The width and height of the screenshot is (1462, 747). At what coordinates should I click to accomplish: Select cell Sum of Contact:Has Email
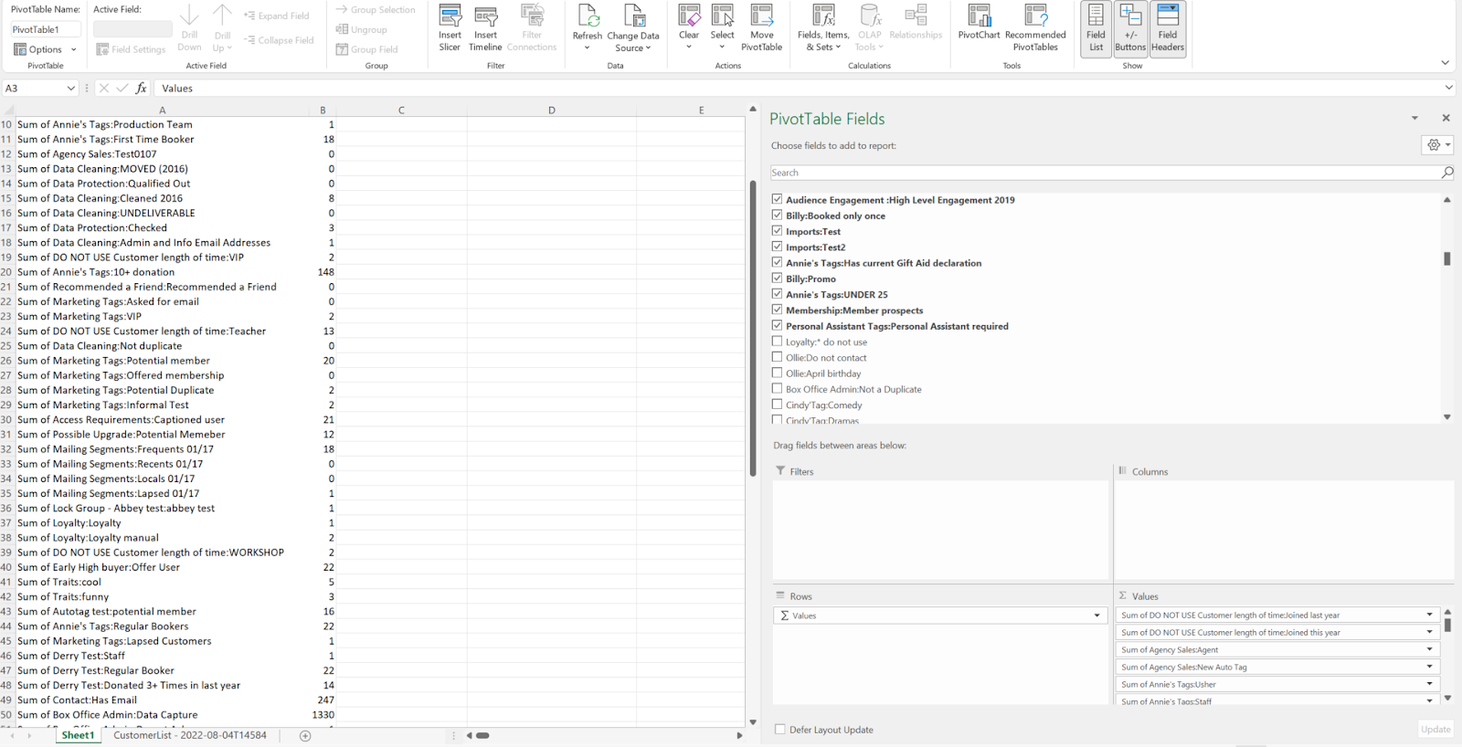[161, 700]
